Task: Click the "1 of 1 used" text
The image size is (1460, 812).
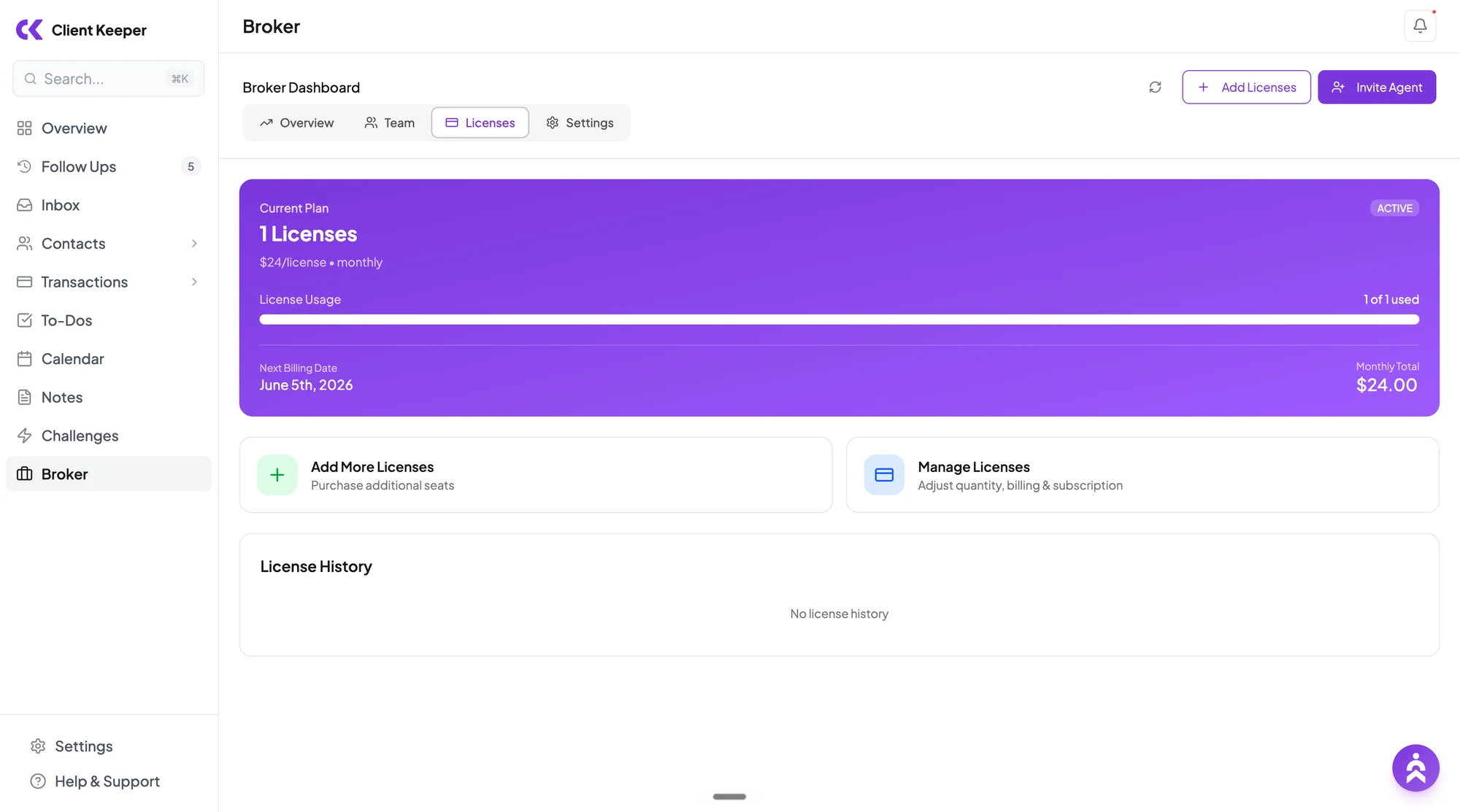Action: [1391, 299]
